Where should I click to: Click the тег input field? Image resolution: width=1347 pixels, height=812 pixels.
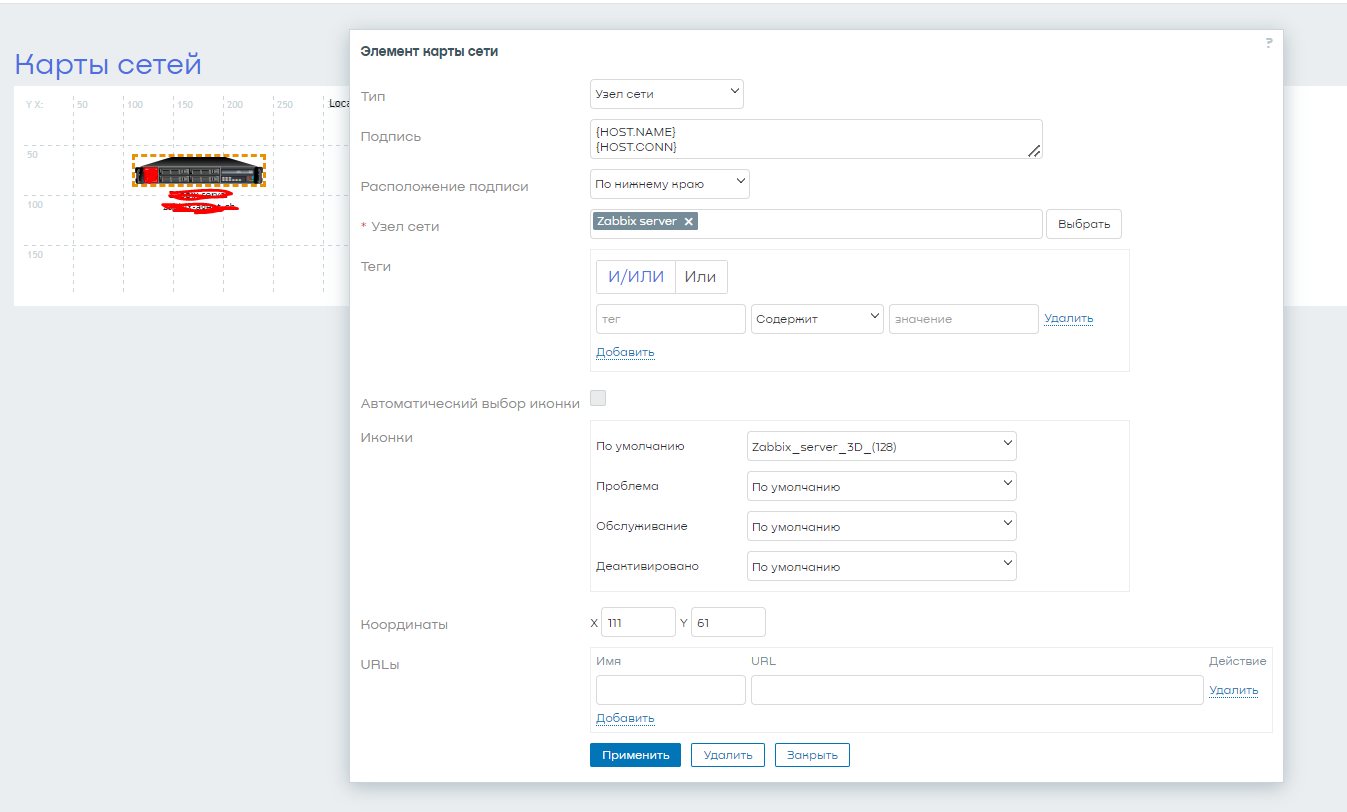pyautogui.click(x=671, y=319)
